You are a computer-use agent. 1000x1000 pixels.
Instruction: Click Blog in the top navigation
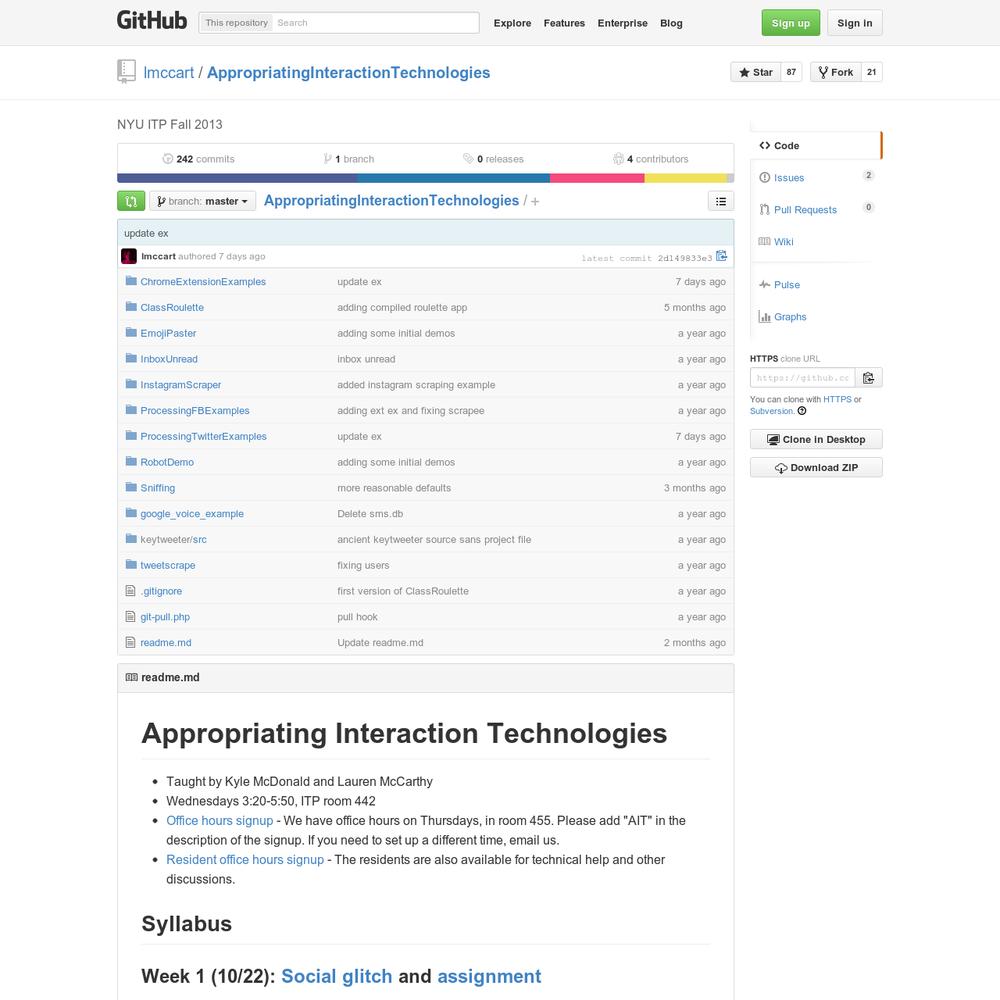click(x=671, y=23)
